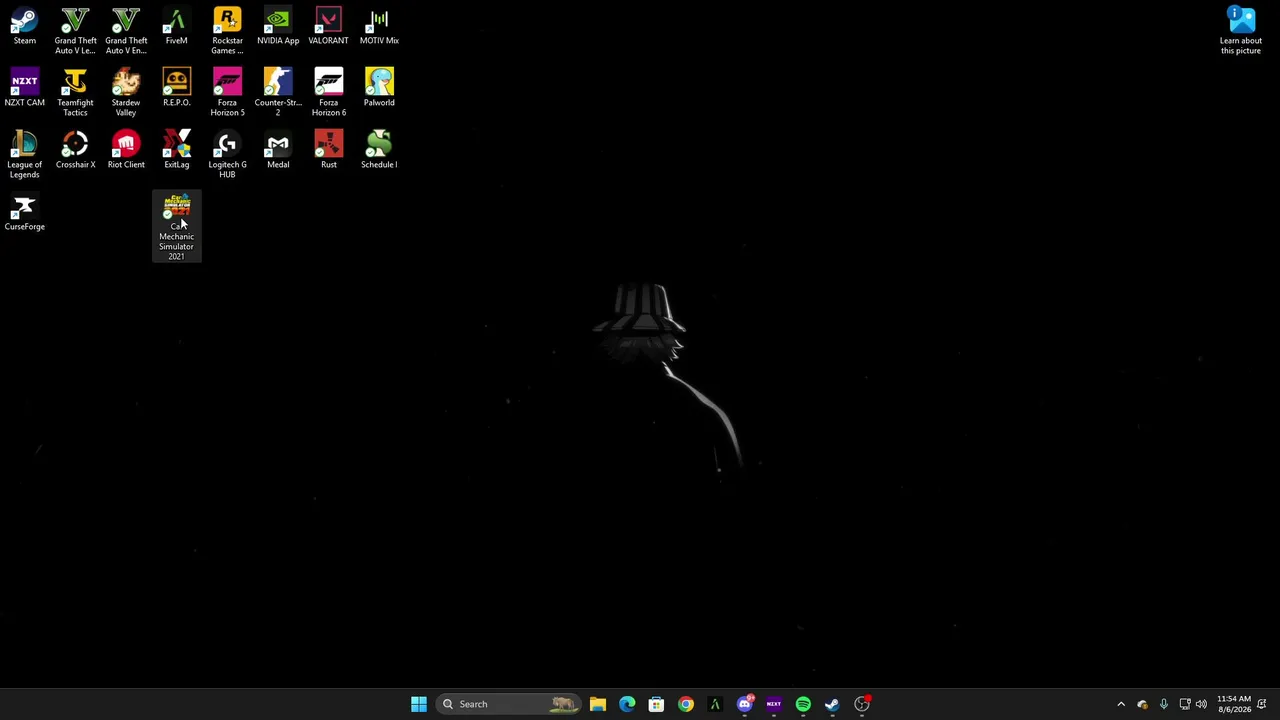This screenshot has height=720, width=1280.
Task: Select the Forza Horizon 6 icon
Action: (x=328, y=93)
